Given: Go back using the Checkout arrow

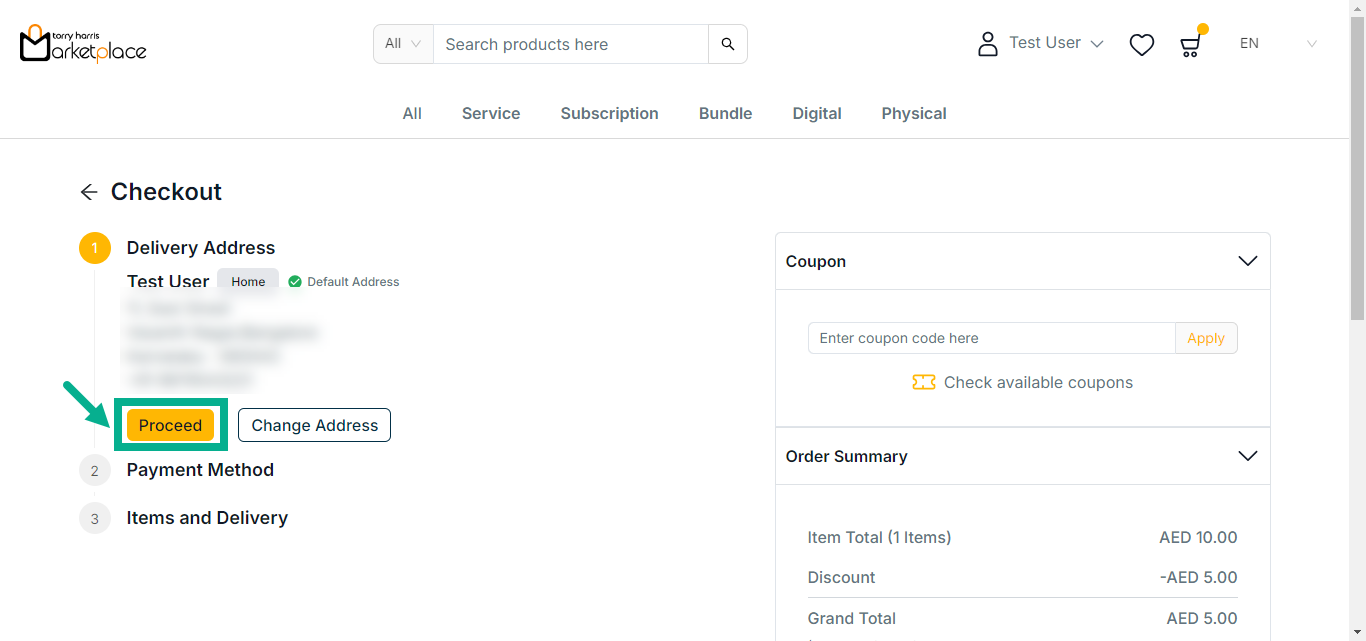Looking at the screenshot, I should point(89,192).
